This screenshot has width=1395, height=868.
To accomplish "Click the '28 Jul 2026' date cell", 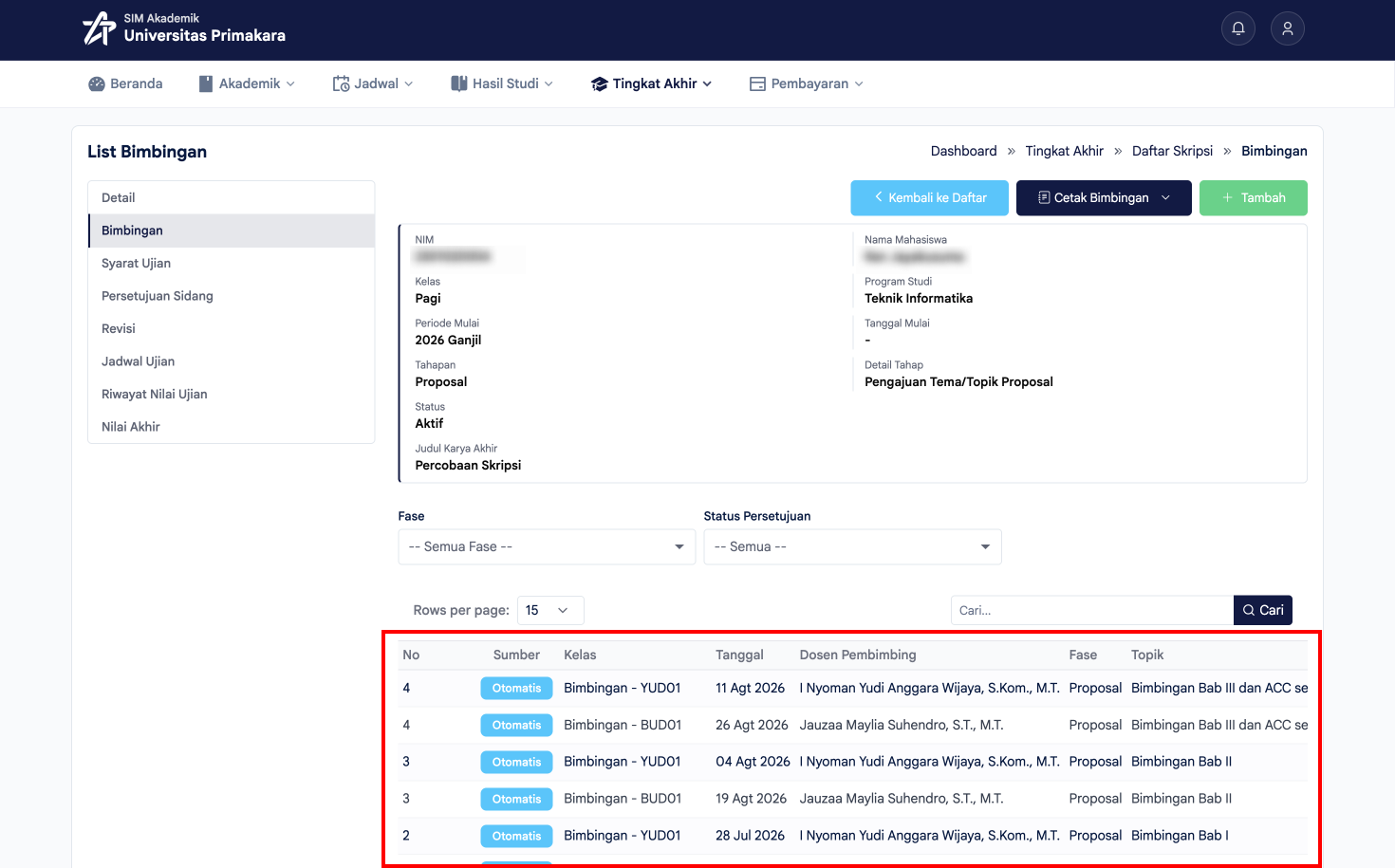I will (750, 836).
